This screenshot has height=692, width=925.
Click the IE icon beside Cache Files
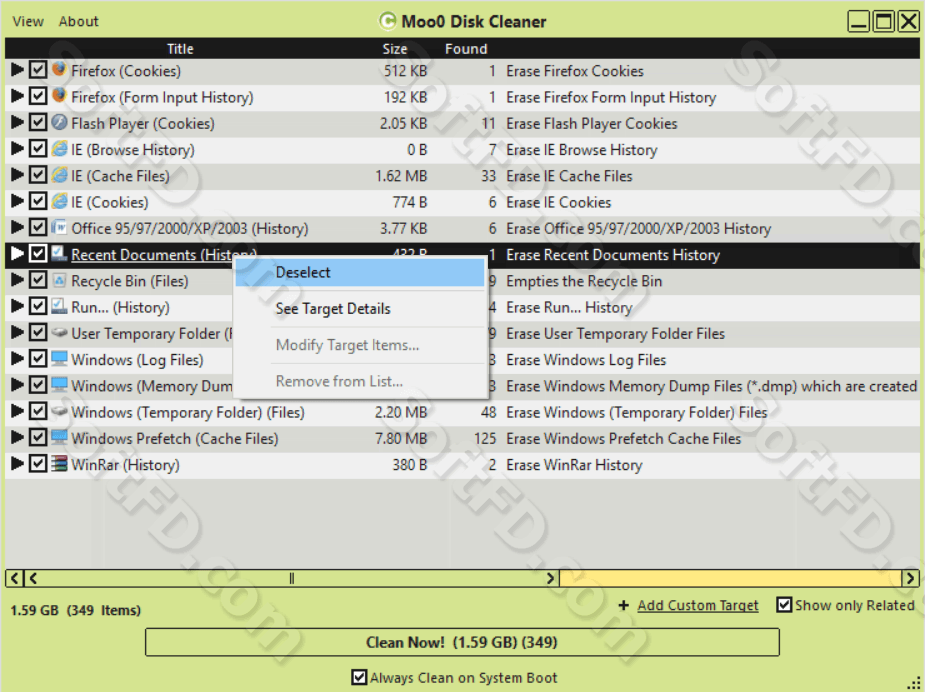[59, 175]
